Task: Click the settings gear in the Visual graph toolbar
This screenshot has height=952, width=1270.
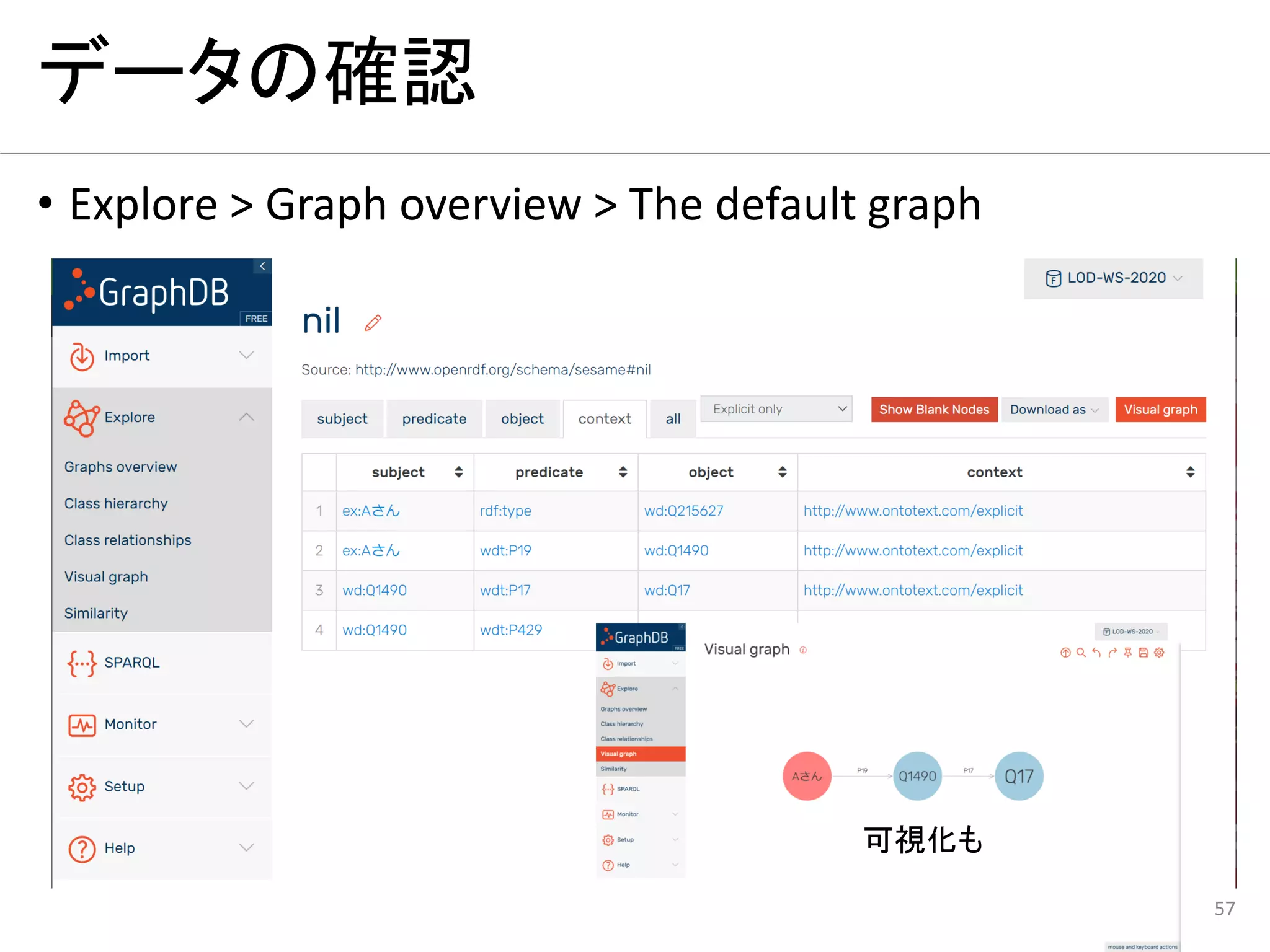Action: click(1159, 652)
